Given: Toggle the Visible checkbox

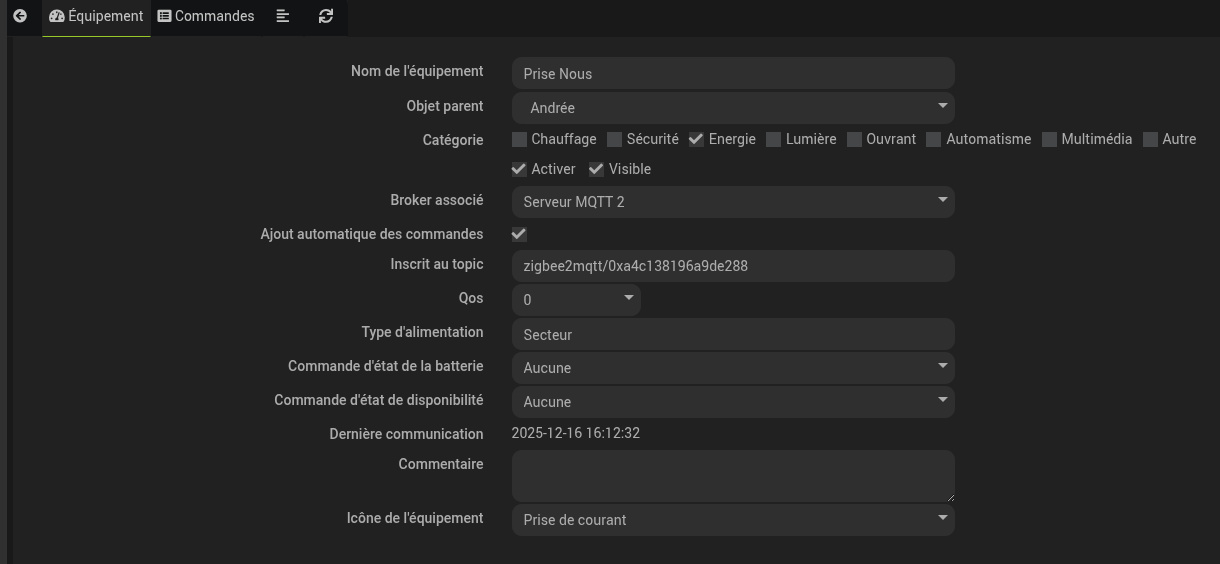Looking at the screenshot, I should click(597, 169).
